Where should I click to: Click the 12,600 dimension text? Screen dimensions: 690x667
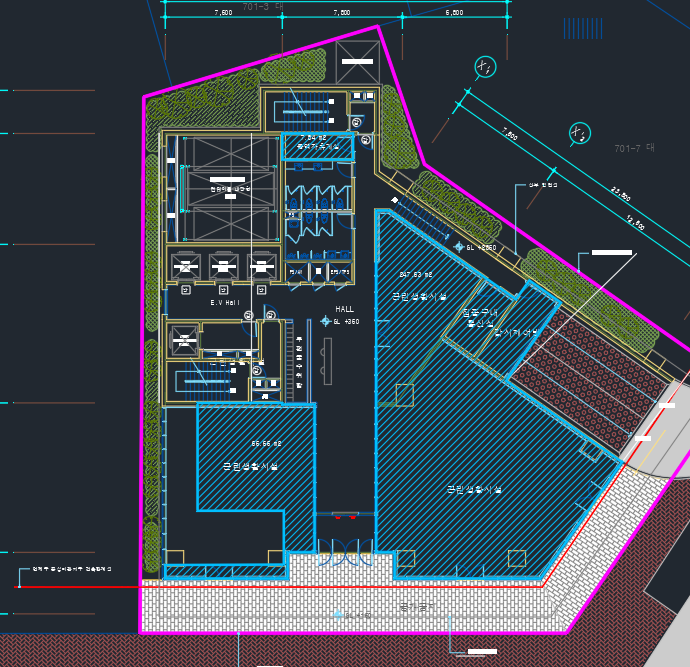[635, 224]
